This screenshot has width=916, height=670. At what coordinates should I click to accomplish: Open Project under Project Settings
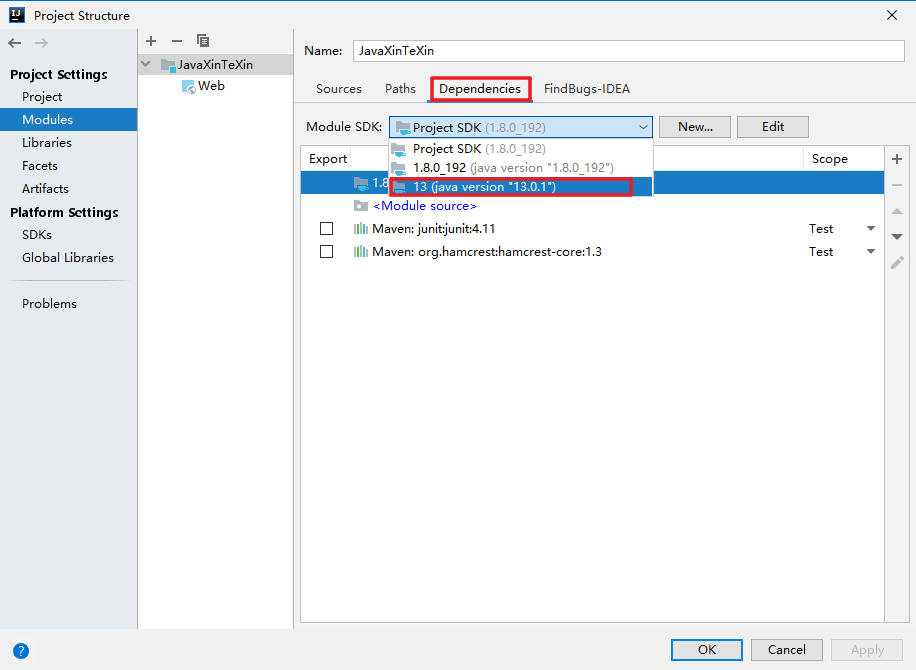[42, 96]
